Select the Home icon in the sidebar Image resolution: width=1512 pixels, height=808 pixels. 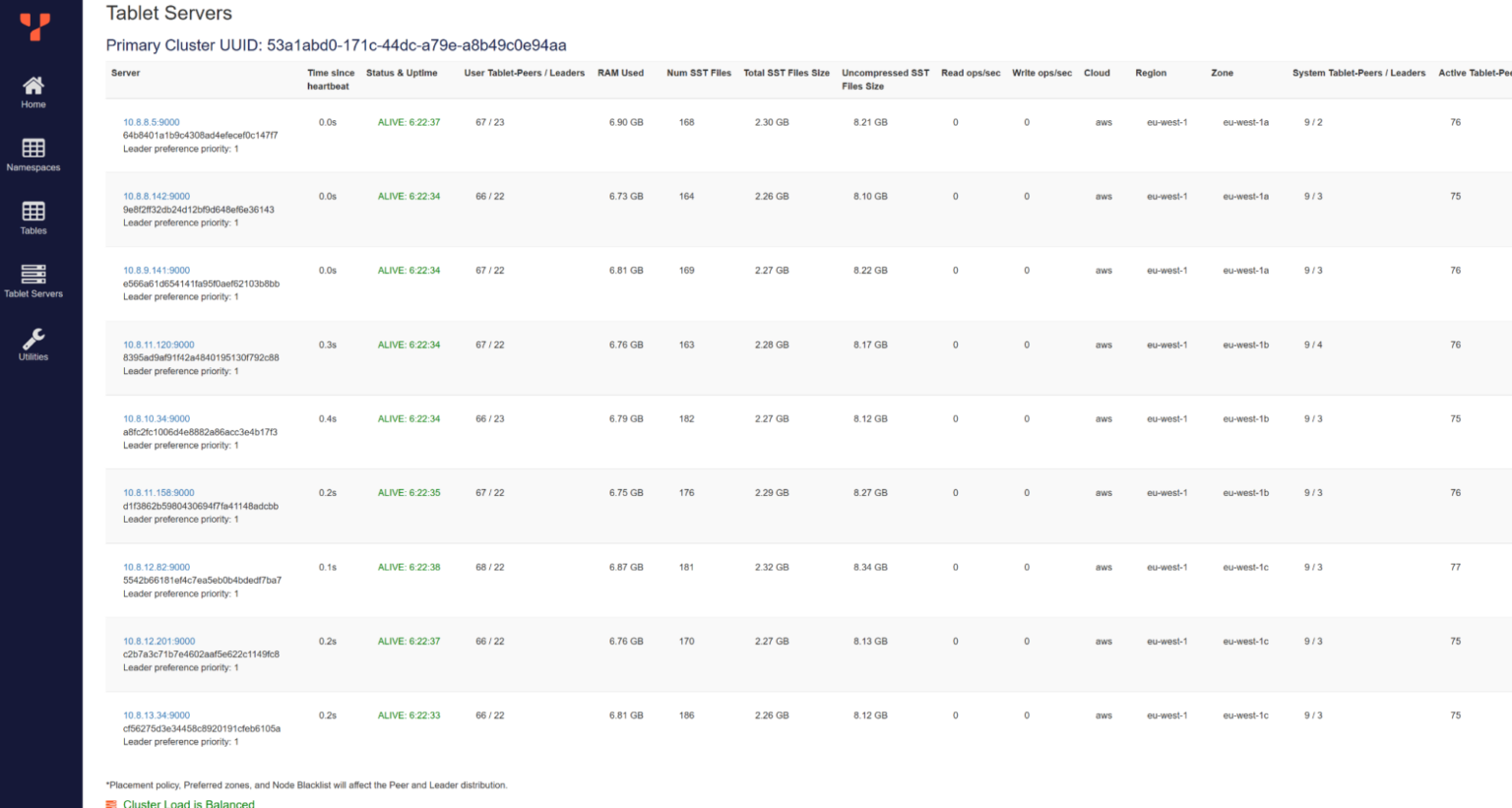(32, 87)
